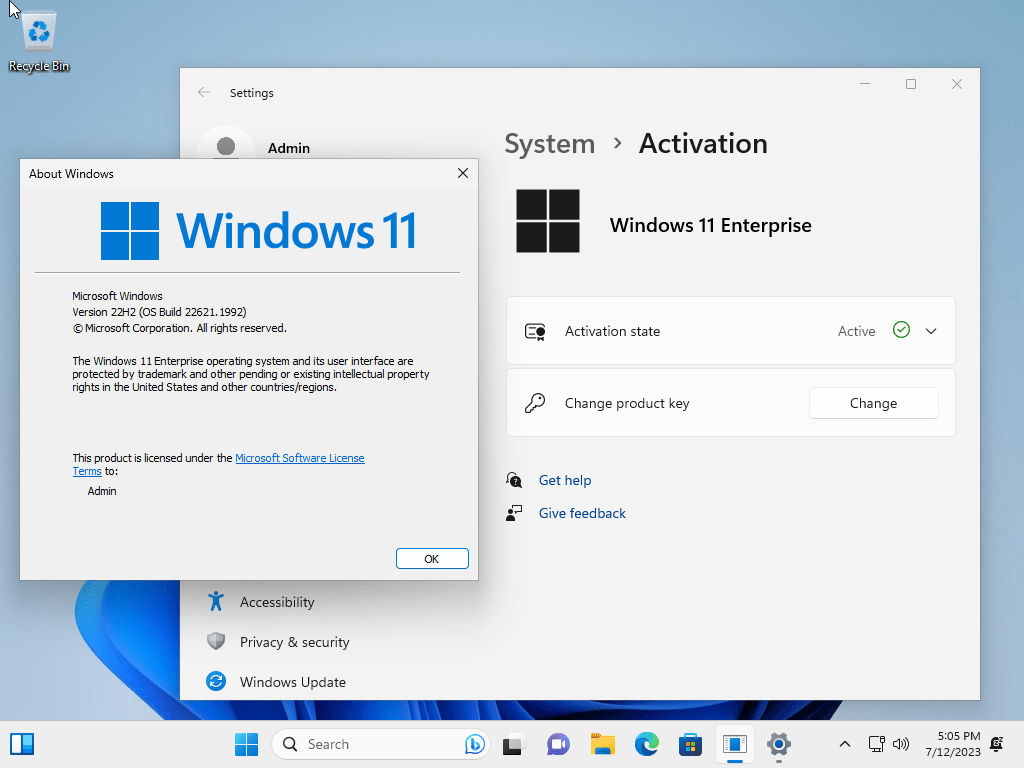Go back using the Settings back arrow
The image size is (1024, 768).
coord(204,93)
